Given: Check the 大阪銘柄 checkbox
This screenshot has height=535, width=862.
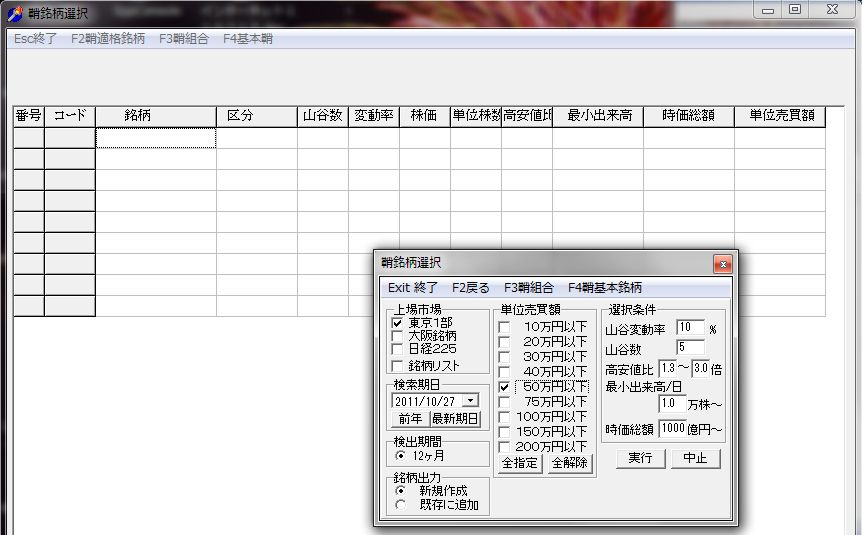Looking at the screenshot, I should tap(397, 336).
